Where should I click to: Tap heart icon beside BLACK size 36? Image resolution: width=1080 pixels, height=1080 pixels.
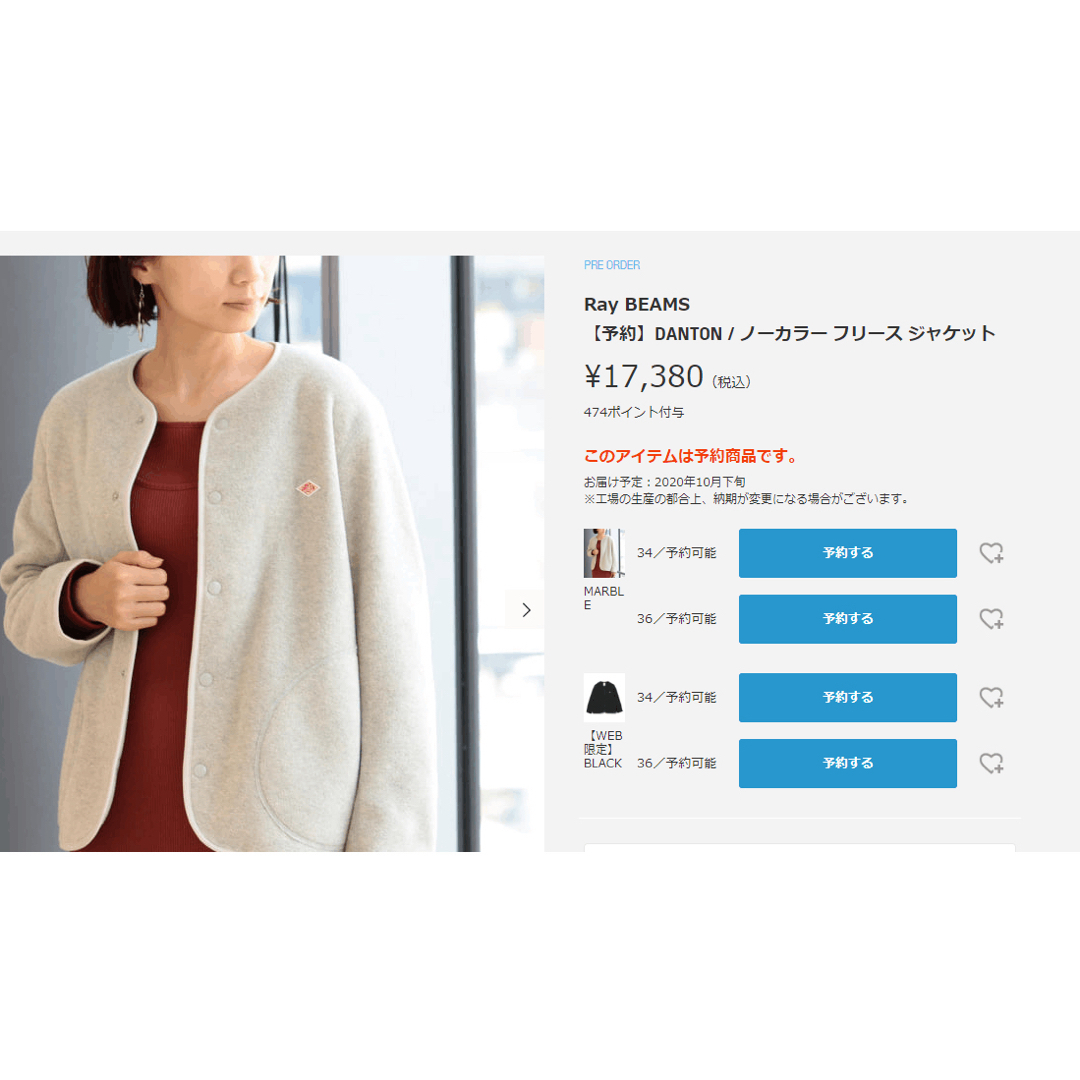tap(990, 763)
